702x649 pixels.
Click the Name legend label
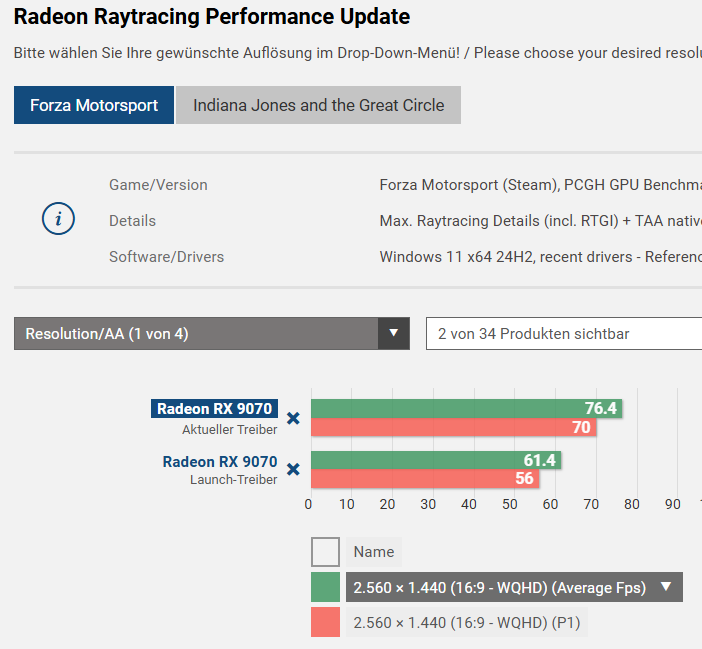(x=374, y=552)
